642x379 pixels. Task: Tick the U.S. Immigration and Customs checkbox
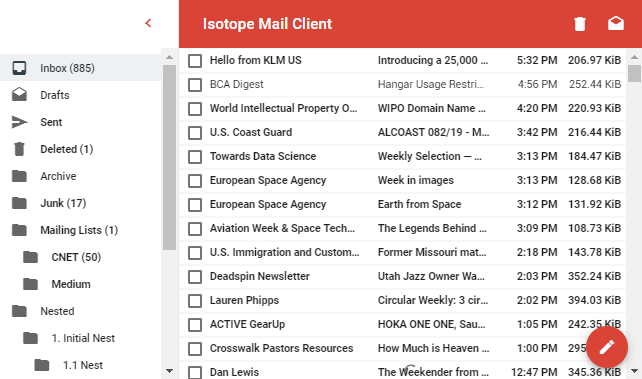[x=195, y=253]
